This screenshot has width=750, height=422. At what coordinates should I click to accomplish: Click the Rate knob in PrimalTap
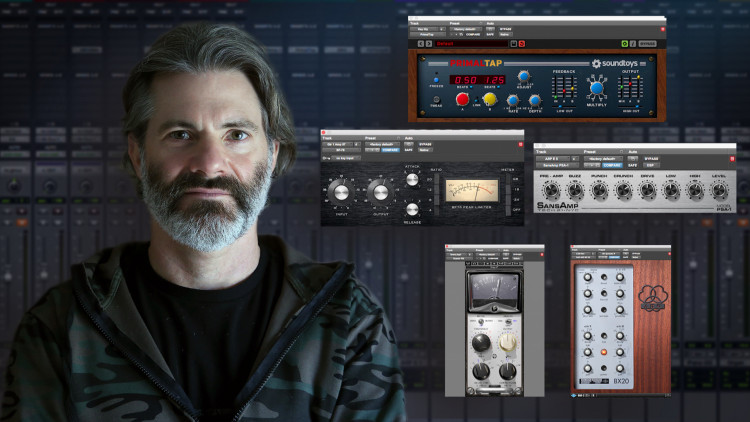point(513,100)
